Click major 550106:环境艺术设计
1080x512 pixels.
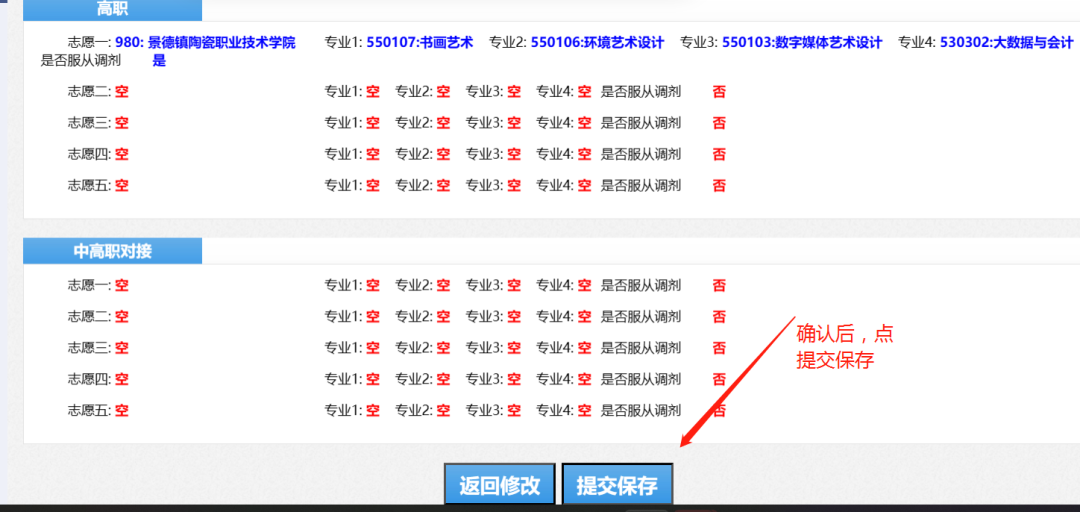(x=597, y=42)
